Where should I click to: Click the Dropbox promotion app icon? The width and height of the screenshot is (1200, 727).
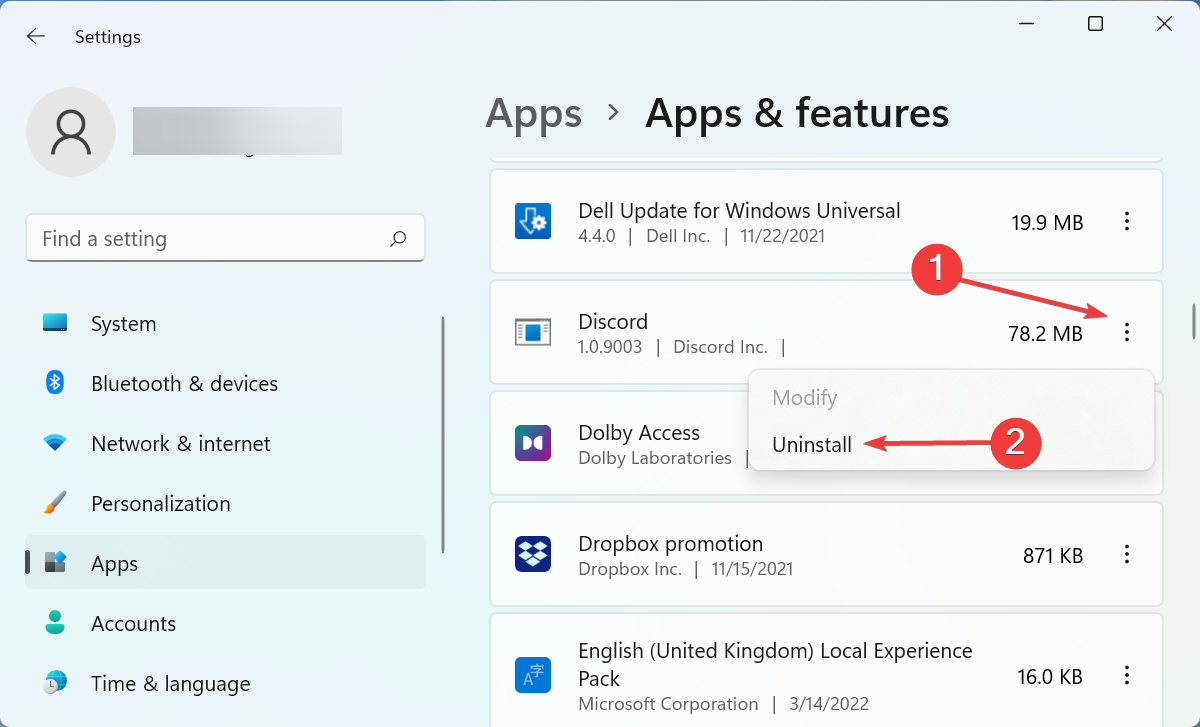tap(533, 554)
